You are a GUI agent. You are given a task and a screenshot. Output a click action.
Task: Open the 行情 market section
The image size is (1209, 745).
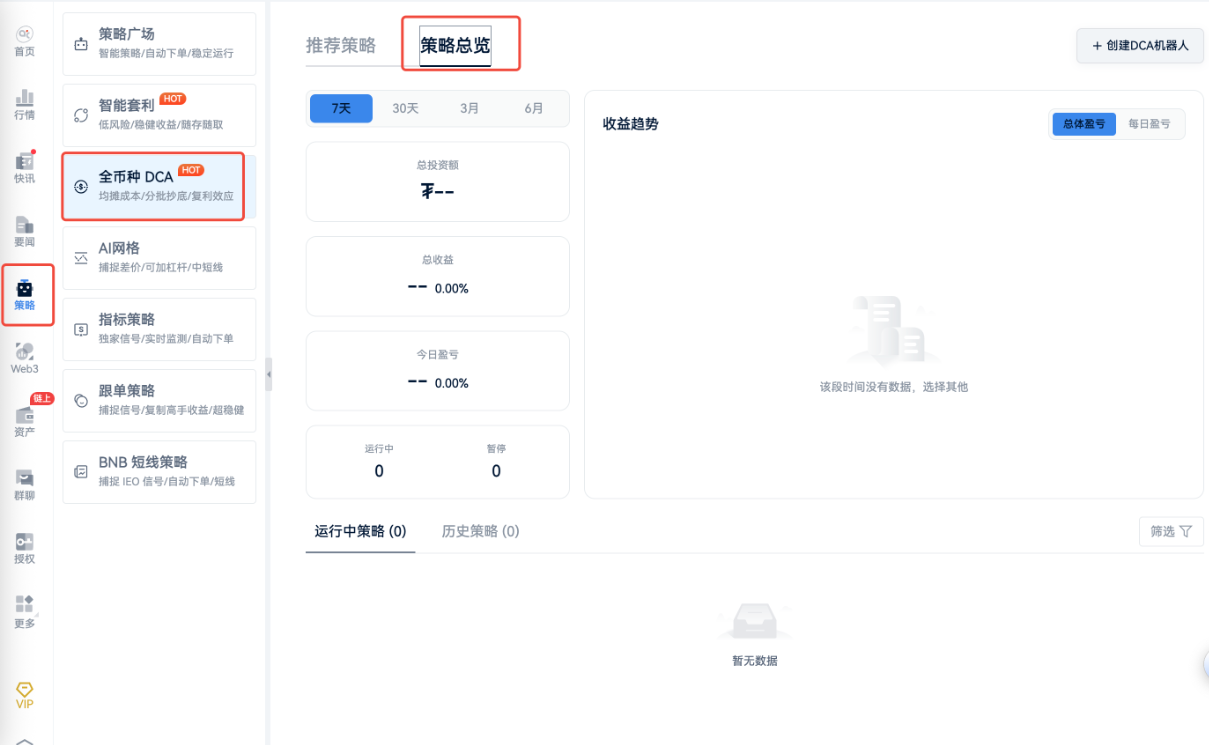pos(24,104)
